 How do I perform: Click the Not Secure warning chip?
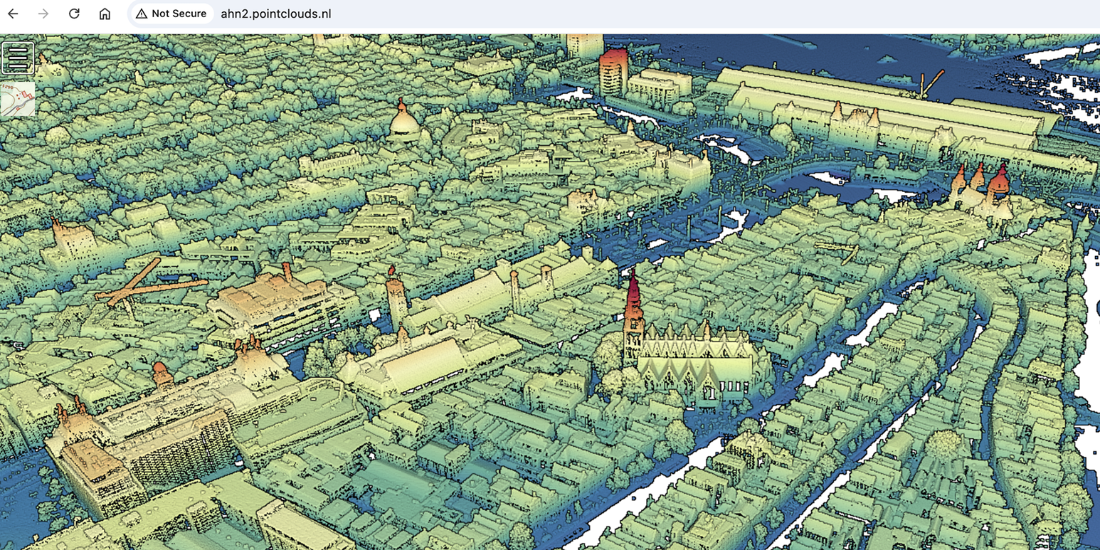172,13
